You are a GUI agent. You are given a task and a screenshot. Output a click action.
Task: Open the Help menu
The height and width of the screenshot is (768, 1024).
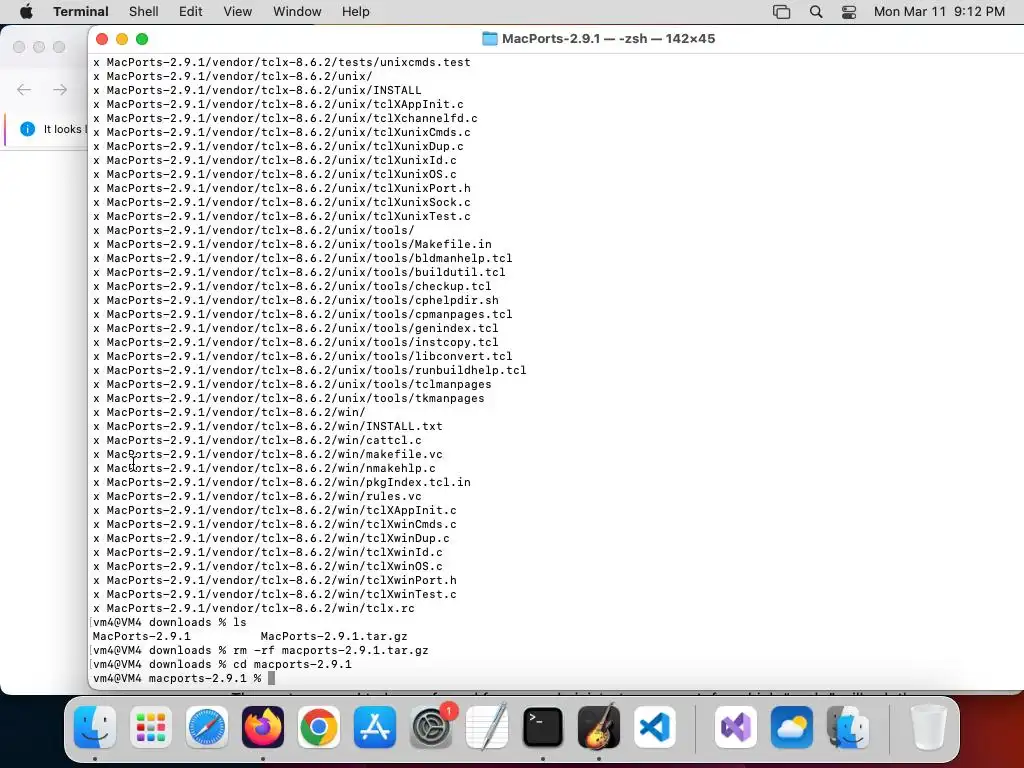[x=356, y=12]
